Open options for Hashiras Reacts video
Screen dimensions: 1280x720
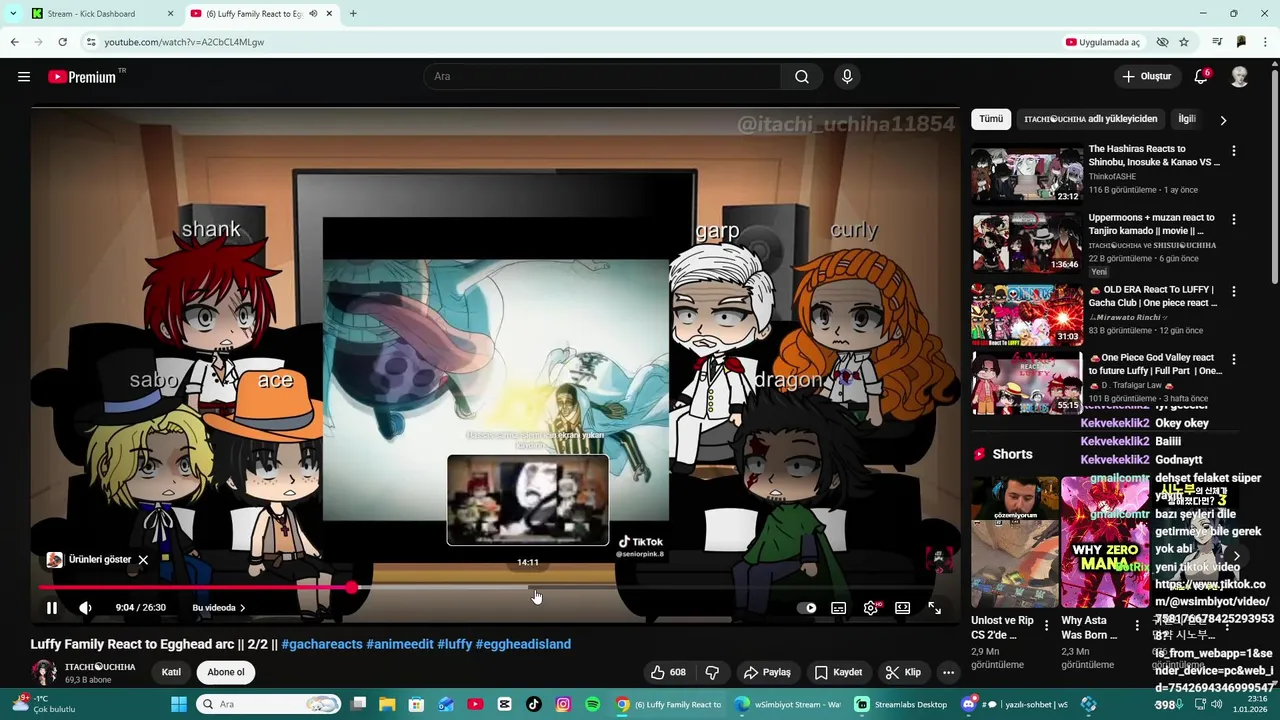pyautogui.click(x=1233, y=151)
